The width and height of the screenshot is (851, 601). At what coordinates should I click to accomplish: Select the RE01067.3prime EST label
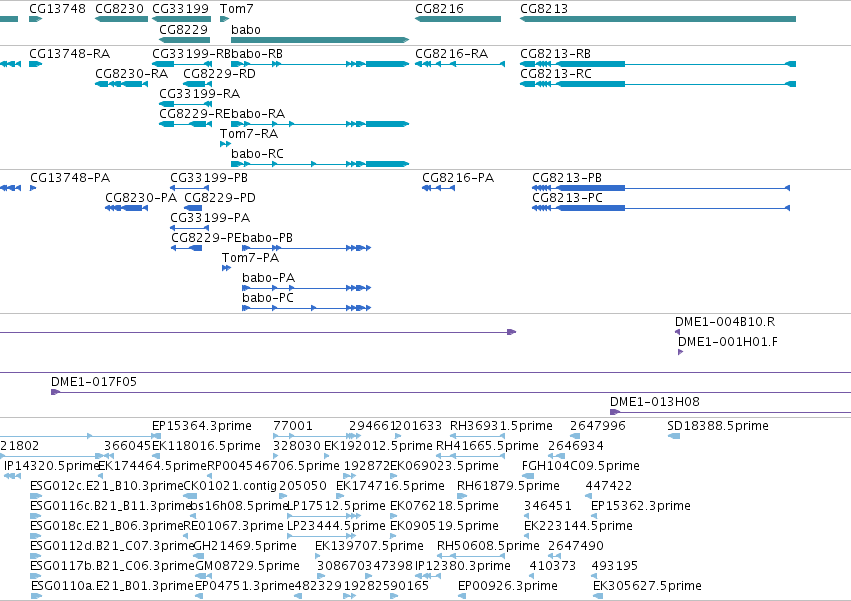pyautogui.click(x=233, y=527)
